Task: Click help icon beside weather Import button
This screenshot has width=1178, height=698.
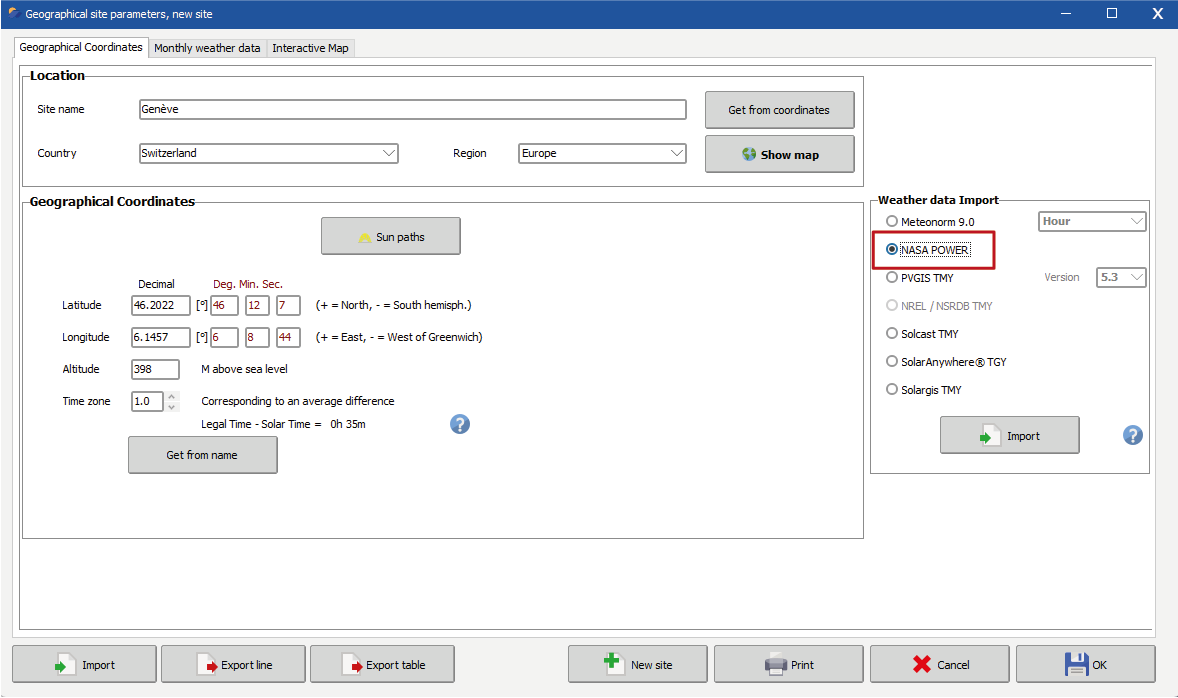Action: [1132, 435]
